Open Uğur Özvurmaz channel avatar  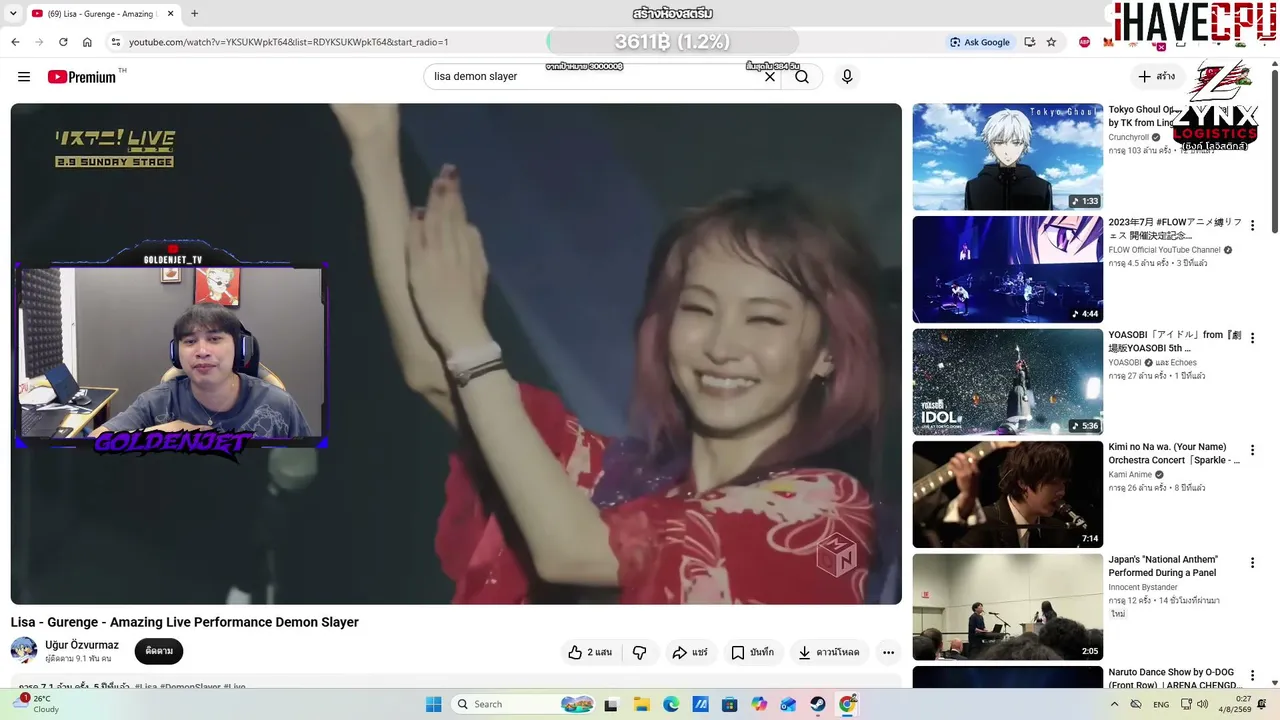[x=24, y=651]
